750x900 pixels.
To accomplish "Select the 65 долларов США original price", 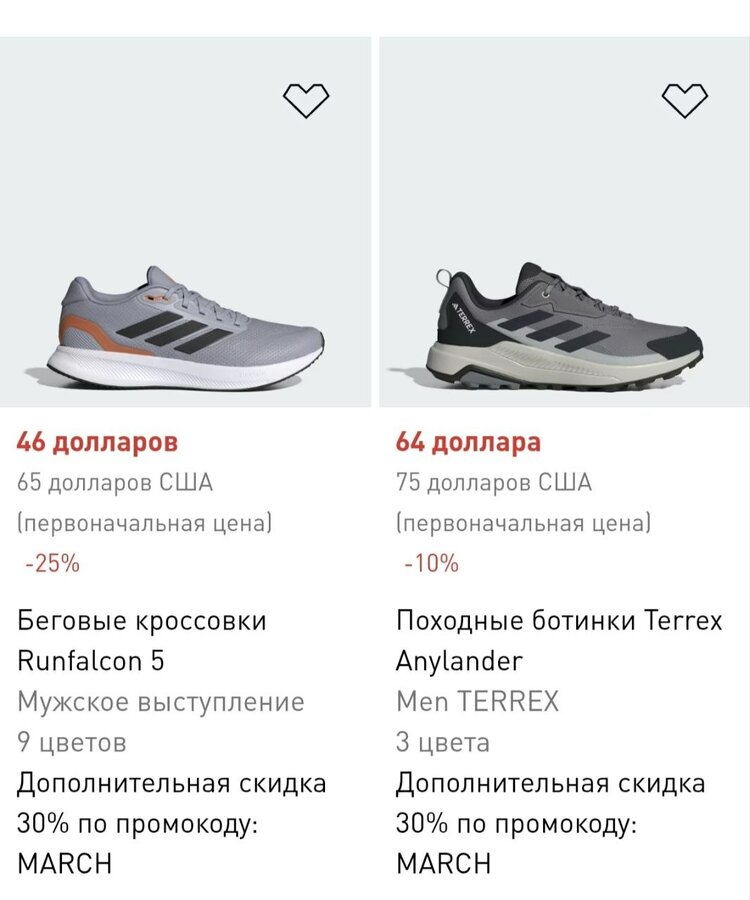I will pos(115,483).
